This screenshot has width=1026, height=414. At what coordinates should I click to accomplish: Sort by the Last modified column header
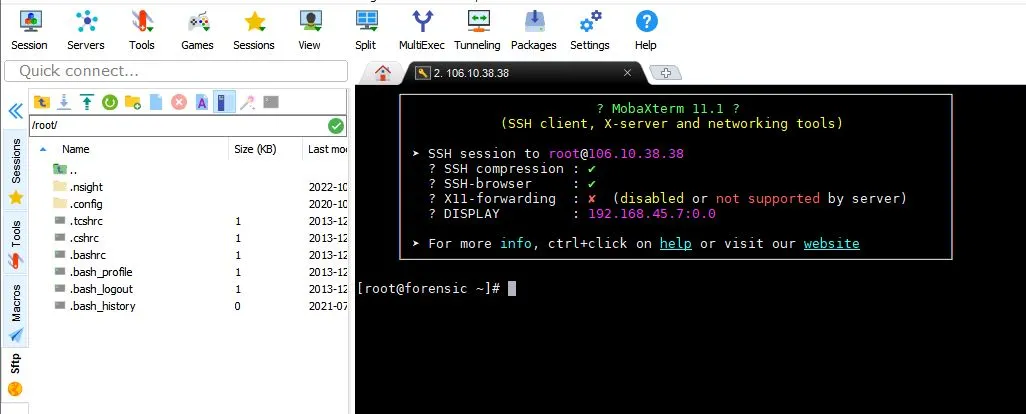pos(325,149)
